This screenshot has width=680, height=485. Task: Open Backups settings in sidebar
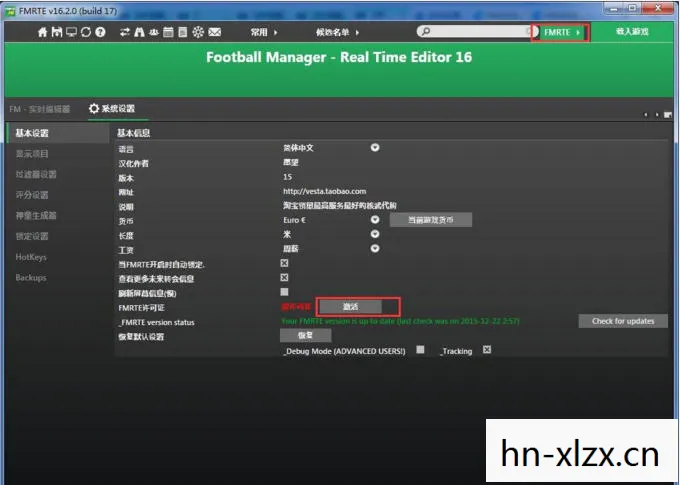click(31, 278)
